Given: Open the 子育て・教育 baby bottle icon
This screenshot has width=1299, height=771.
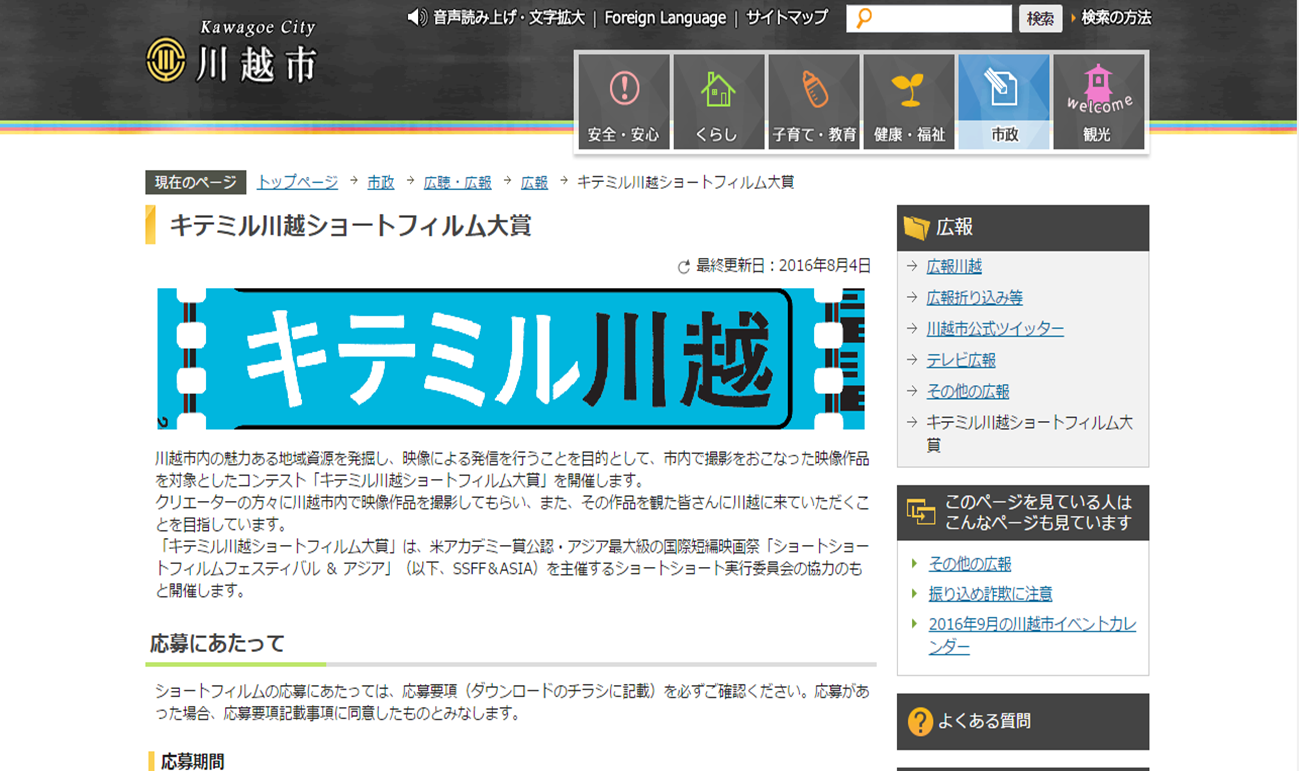Looking at the screenshot, I should pyautogui.click(x=814, y=90).
